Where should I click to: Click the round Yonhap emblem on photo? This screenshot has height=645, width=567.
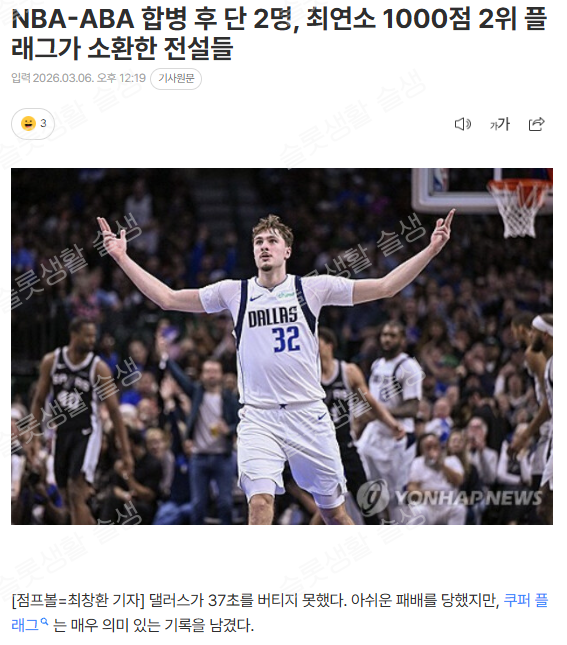(x=373, y=498)
